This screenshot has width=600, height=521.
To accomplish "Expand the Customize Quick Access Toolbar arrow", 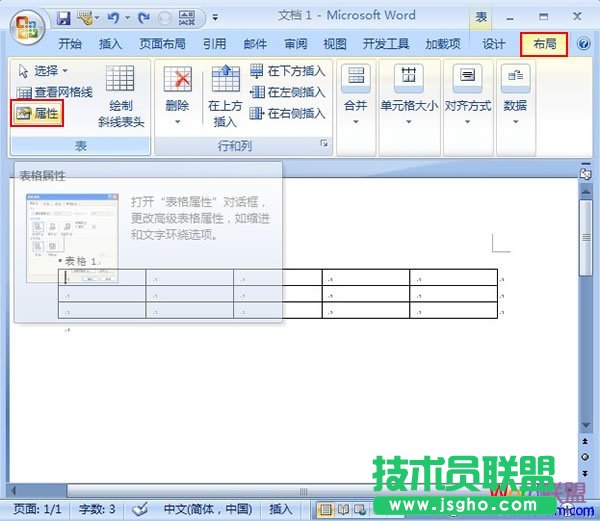I will [215, 18].
